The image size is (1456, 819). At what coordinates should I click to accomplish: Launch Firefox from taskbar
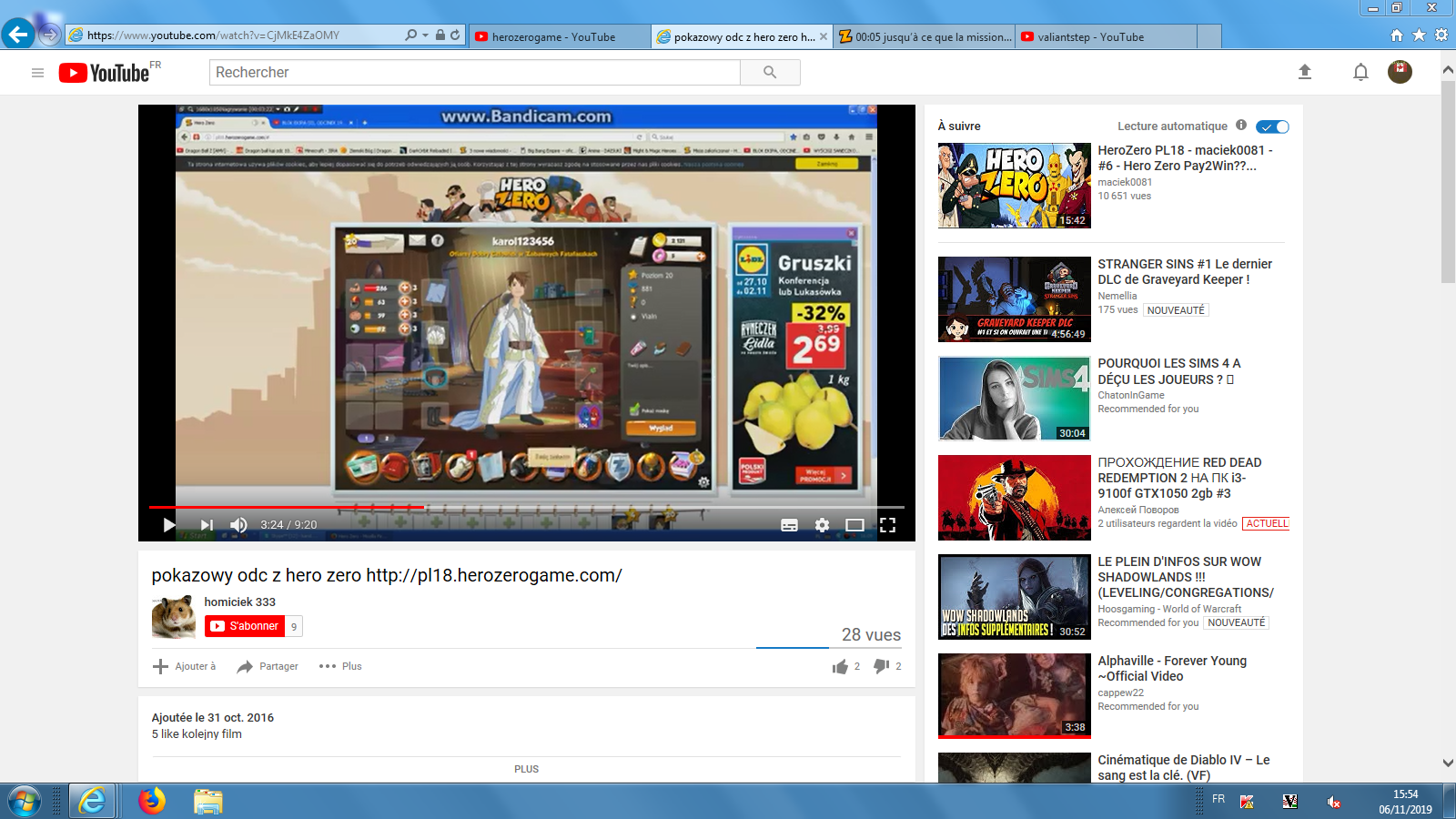coord(152,802)
